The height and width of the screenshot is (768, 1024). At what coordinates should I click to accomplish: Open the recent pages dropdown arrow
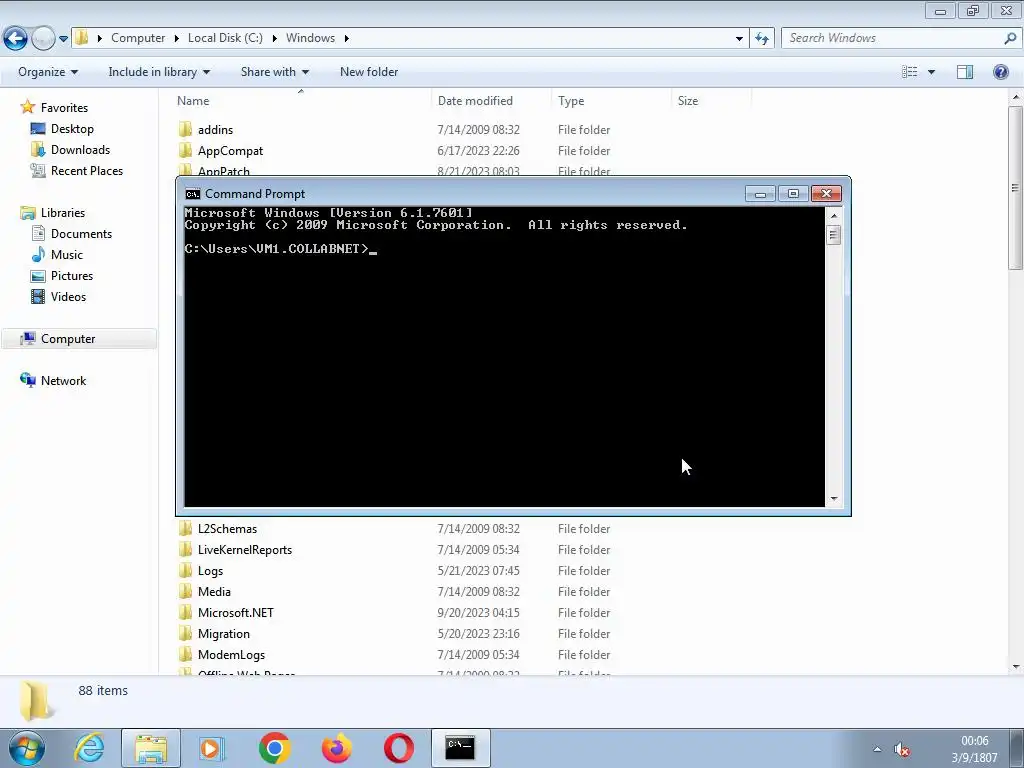coord(63,39)
